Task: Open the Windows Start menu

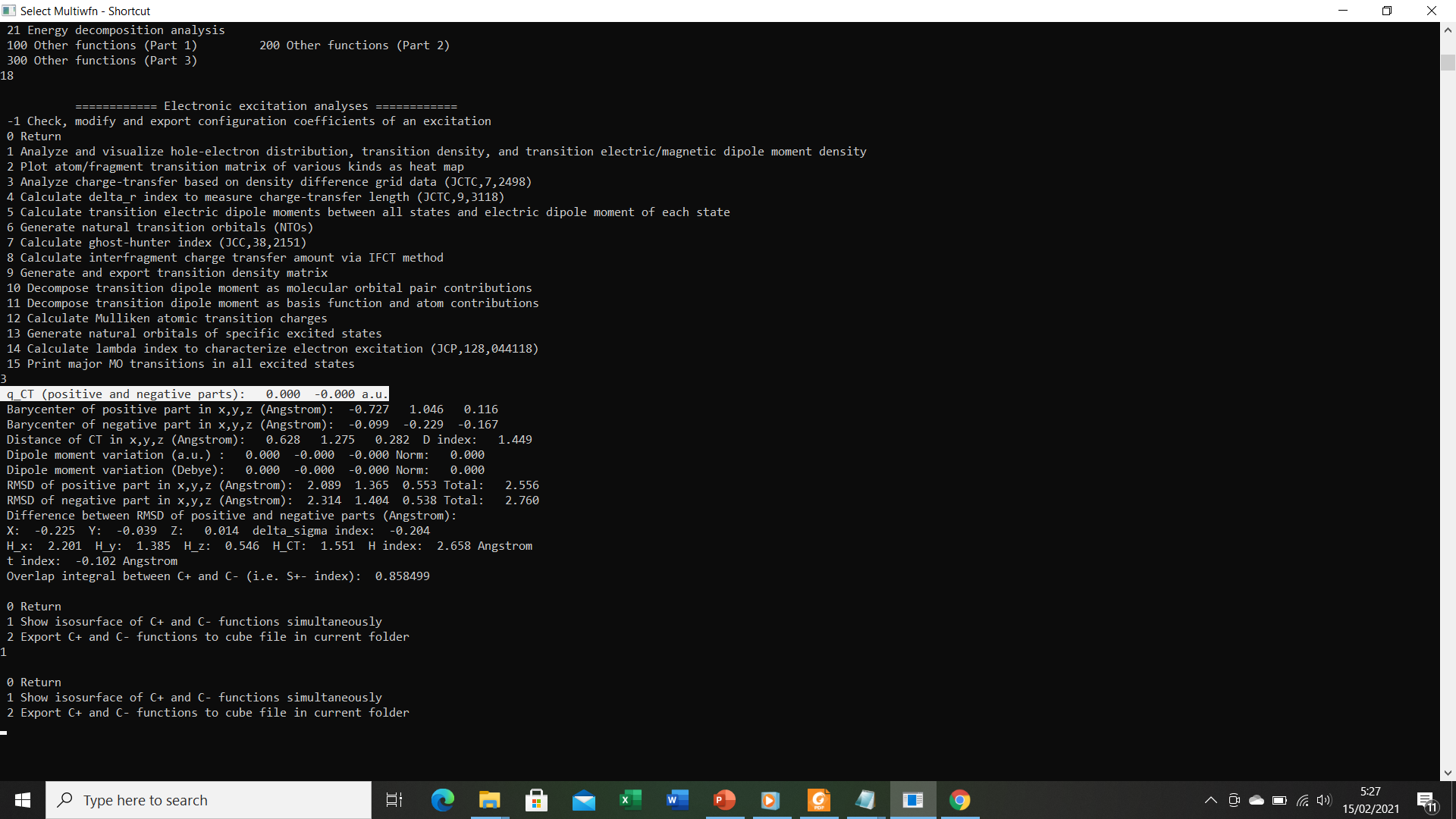Action: coord(23,800)
